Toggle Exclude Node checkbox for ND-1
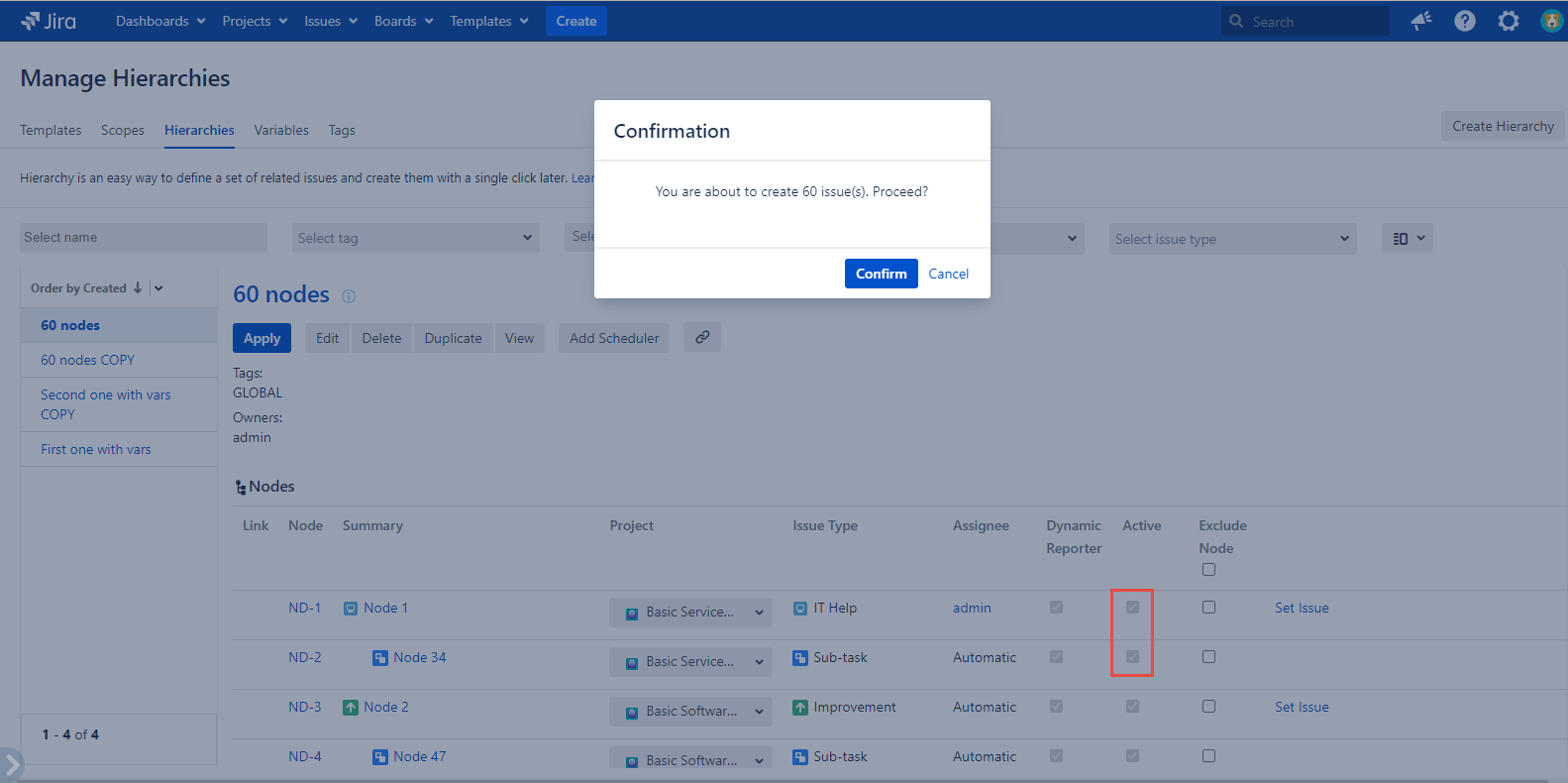Image resolution: width=1568 pixels, height=783 pixels. coord(1208,608)
